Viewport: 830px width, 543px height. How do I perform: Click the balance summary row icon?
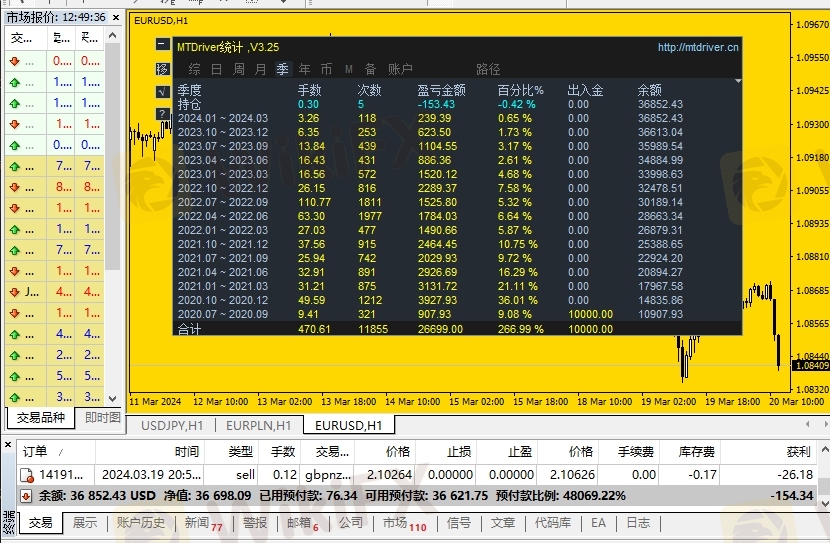(26, 496)
